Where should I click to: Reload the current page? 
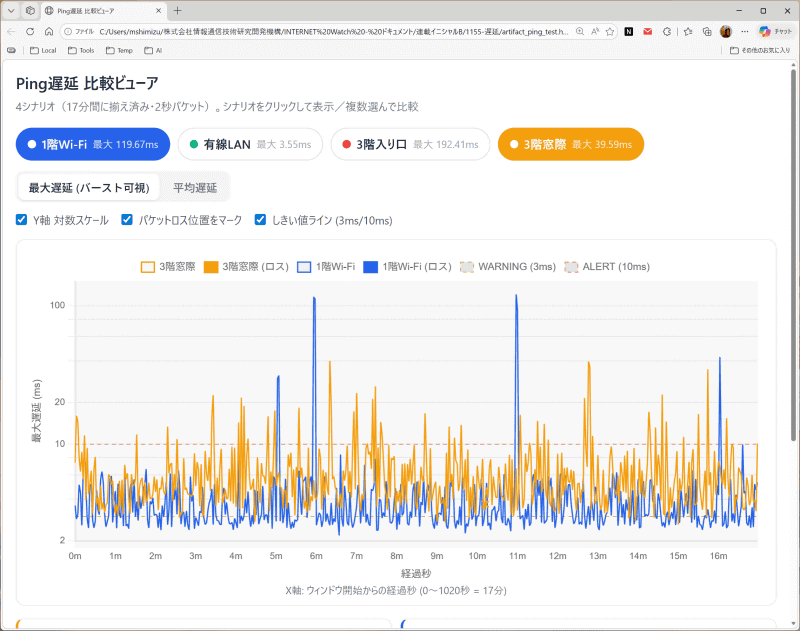[x=30, y=32]
